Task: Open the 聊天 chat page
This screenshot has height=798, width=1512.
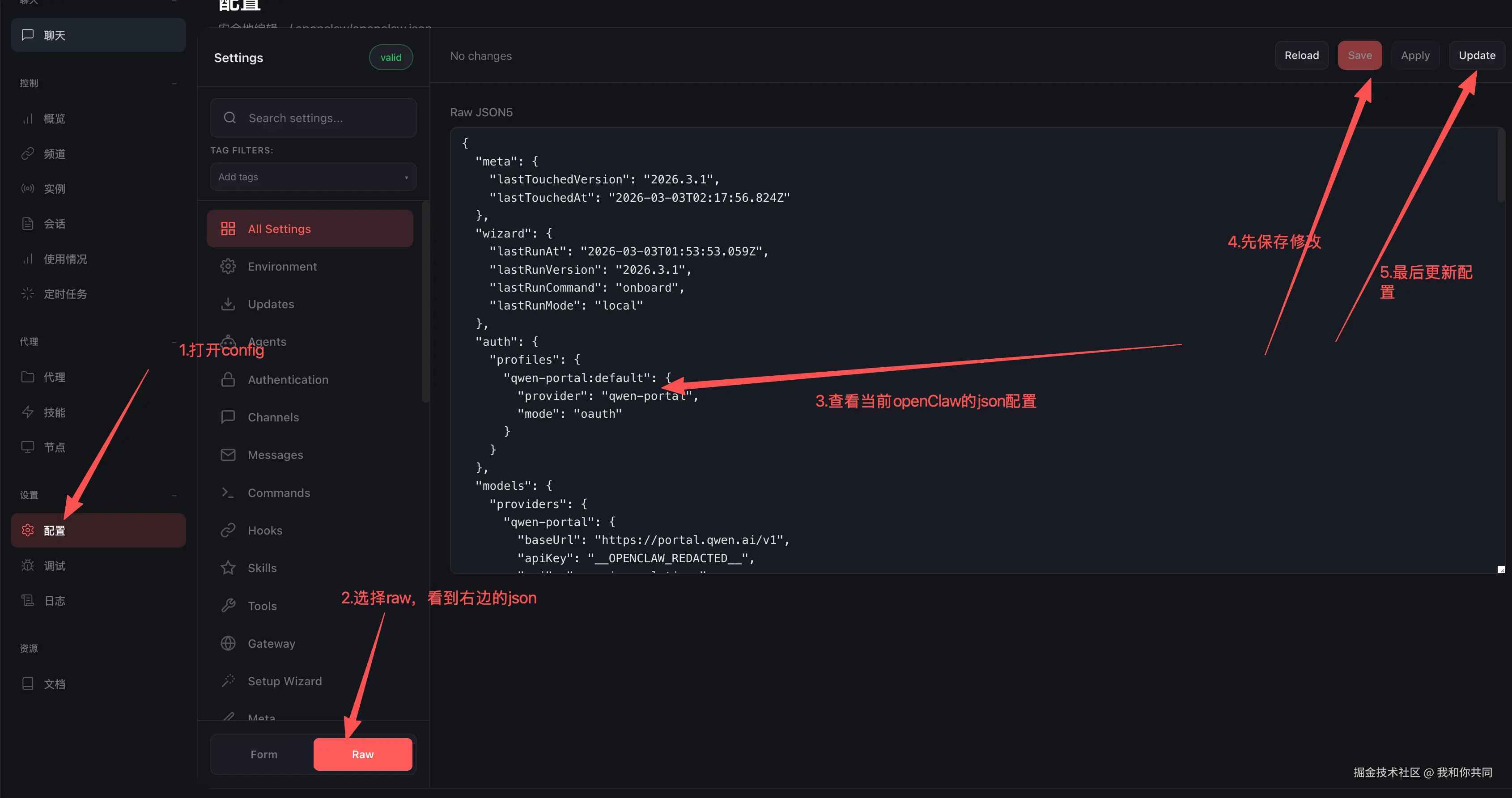Action: pyautogui.click(x=98, y=35)
